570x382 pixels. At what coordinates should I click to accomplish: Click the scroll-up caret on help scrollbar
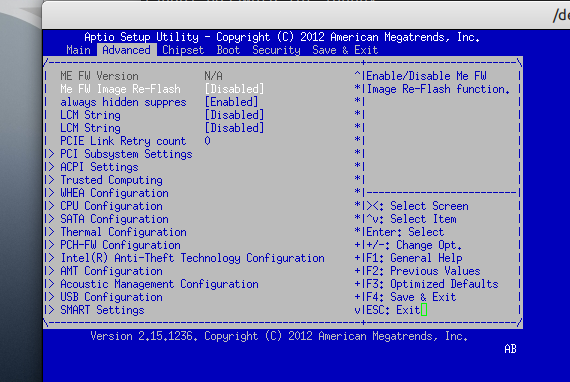click(x=357, y=75)
